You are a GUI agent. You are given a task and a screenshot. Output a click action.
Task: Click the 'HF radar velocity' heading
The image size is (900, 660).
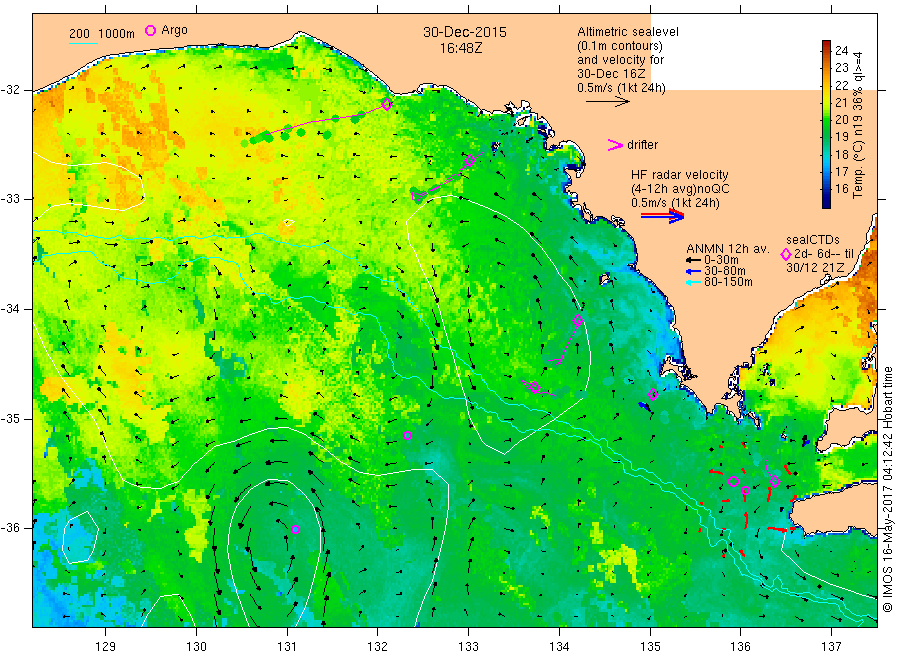click(680, 174)
